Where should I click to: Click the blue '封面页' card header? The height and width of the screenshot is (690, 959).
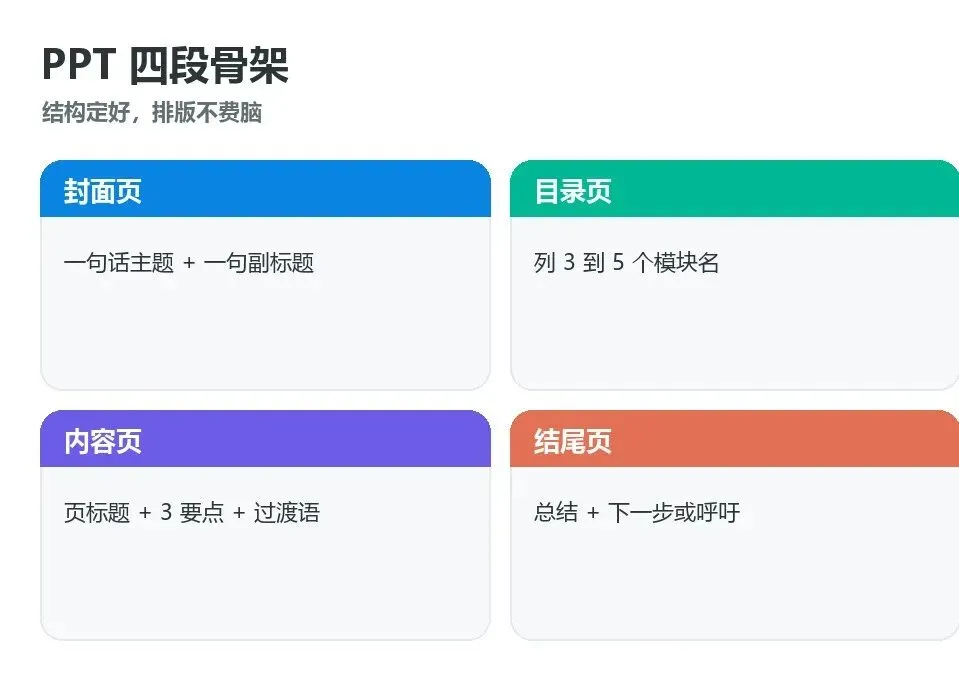pyautogui.click(x=265, y=189)
